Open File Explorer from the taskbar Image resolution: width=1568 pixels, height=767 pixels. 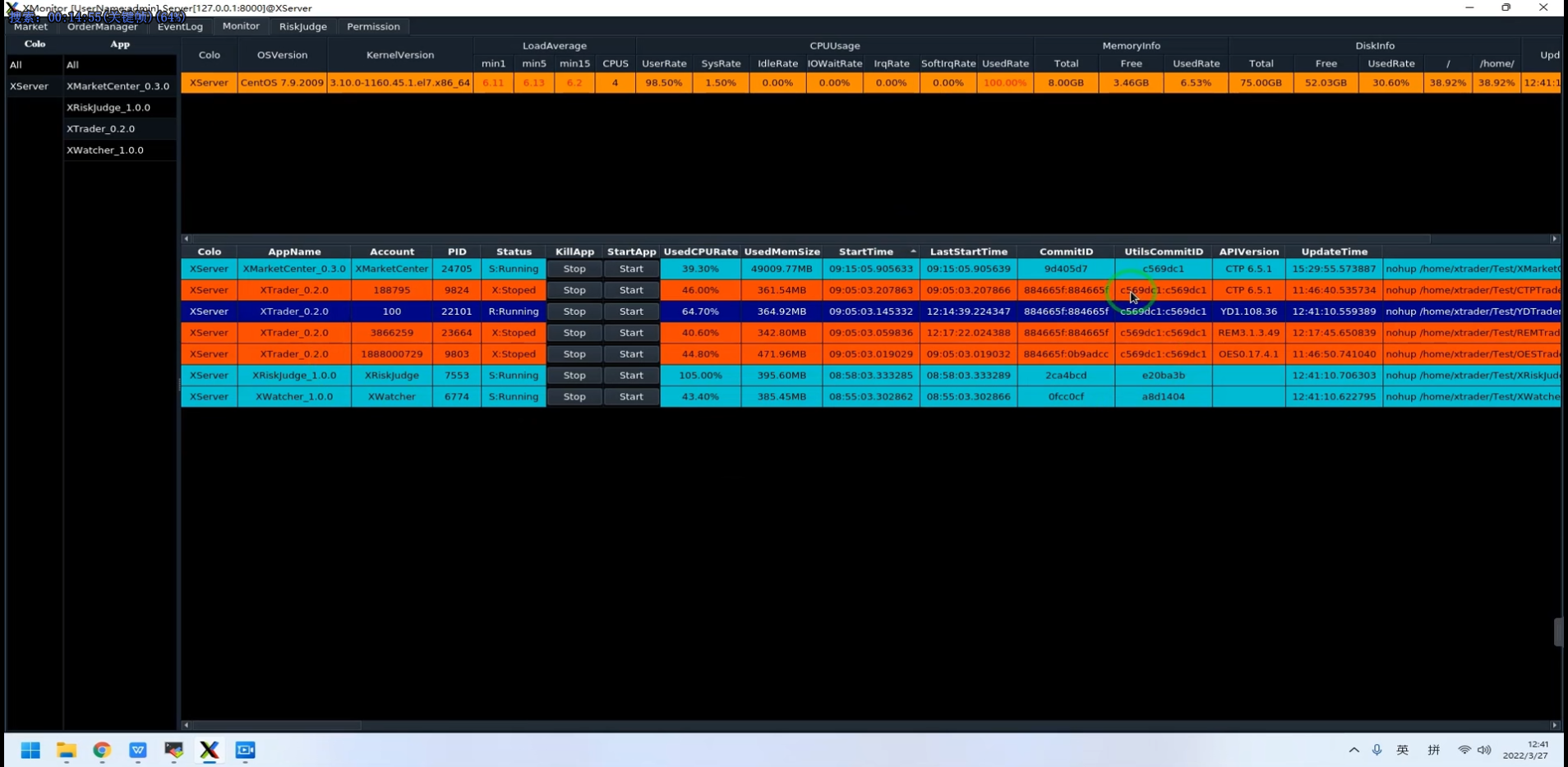[67, 750]
